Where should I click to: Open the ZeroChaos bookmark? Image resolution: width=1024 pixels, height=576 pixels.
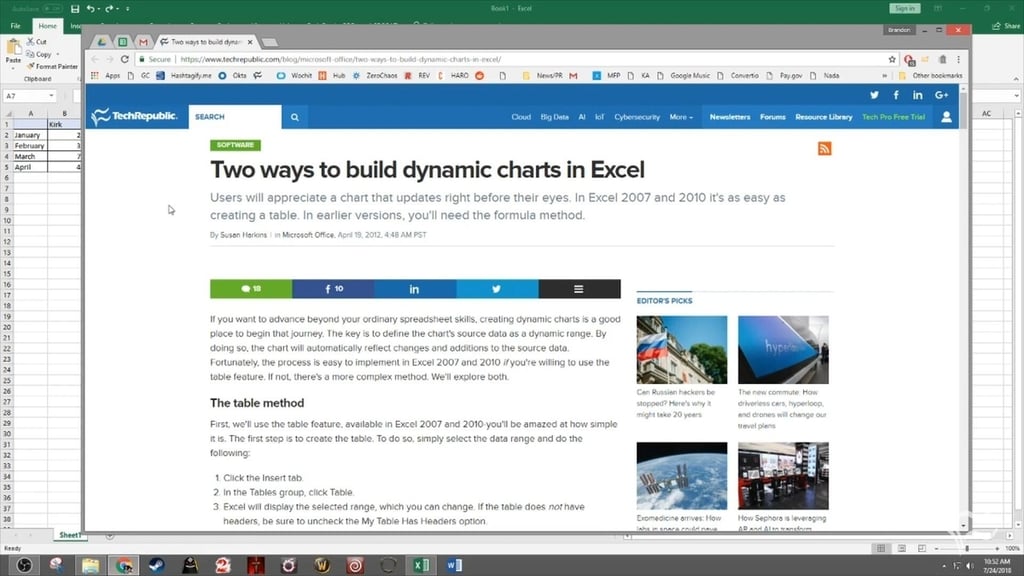(x=376, y=76)
